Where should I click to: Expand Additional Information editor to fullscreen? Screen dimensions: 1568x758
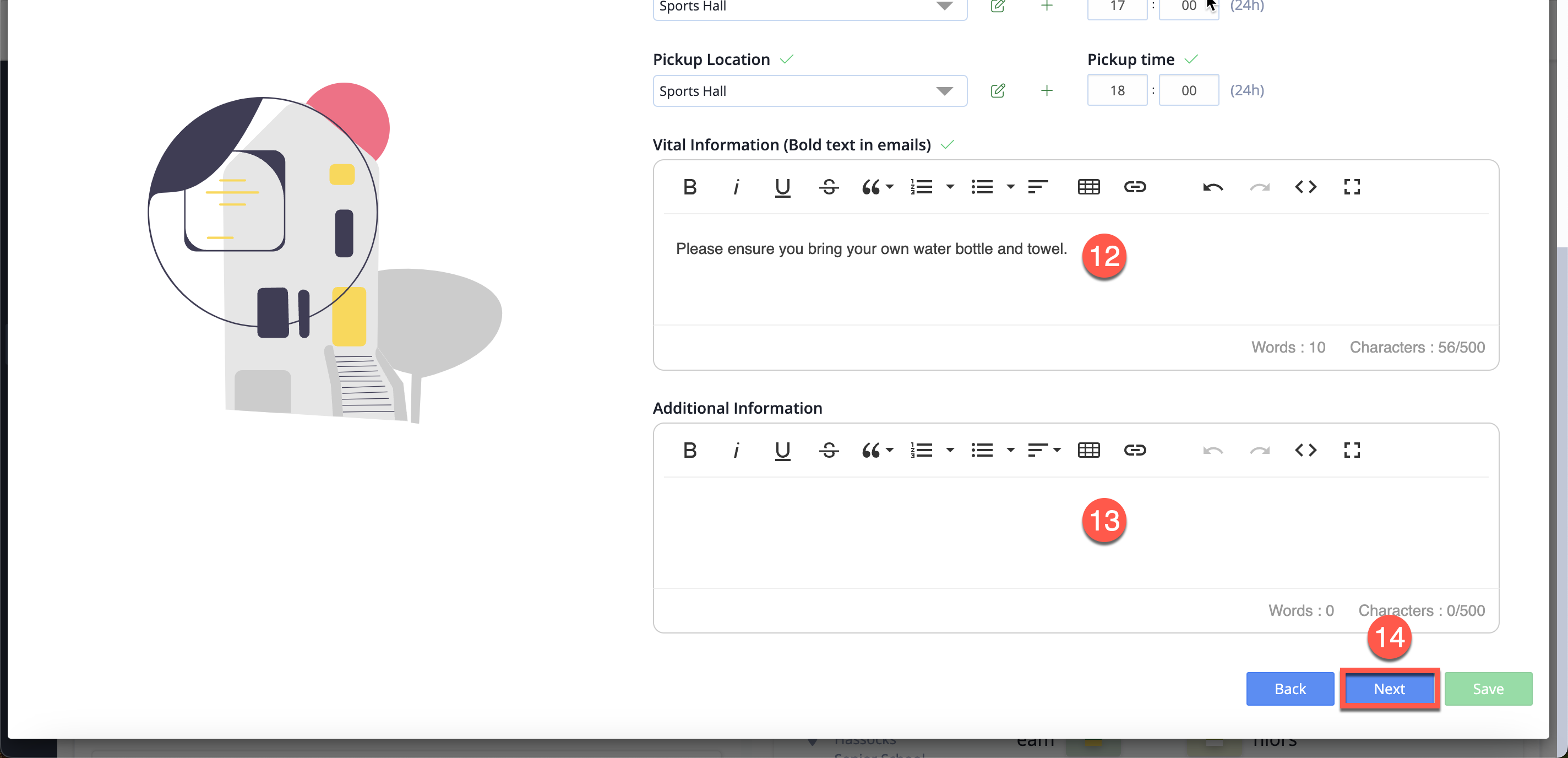click(x=1352, y=450)
